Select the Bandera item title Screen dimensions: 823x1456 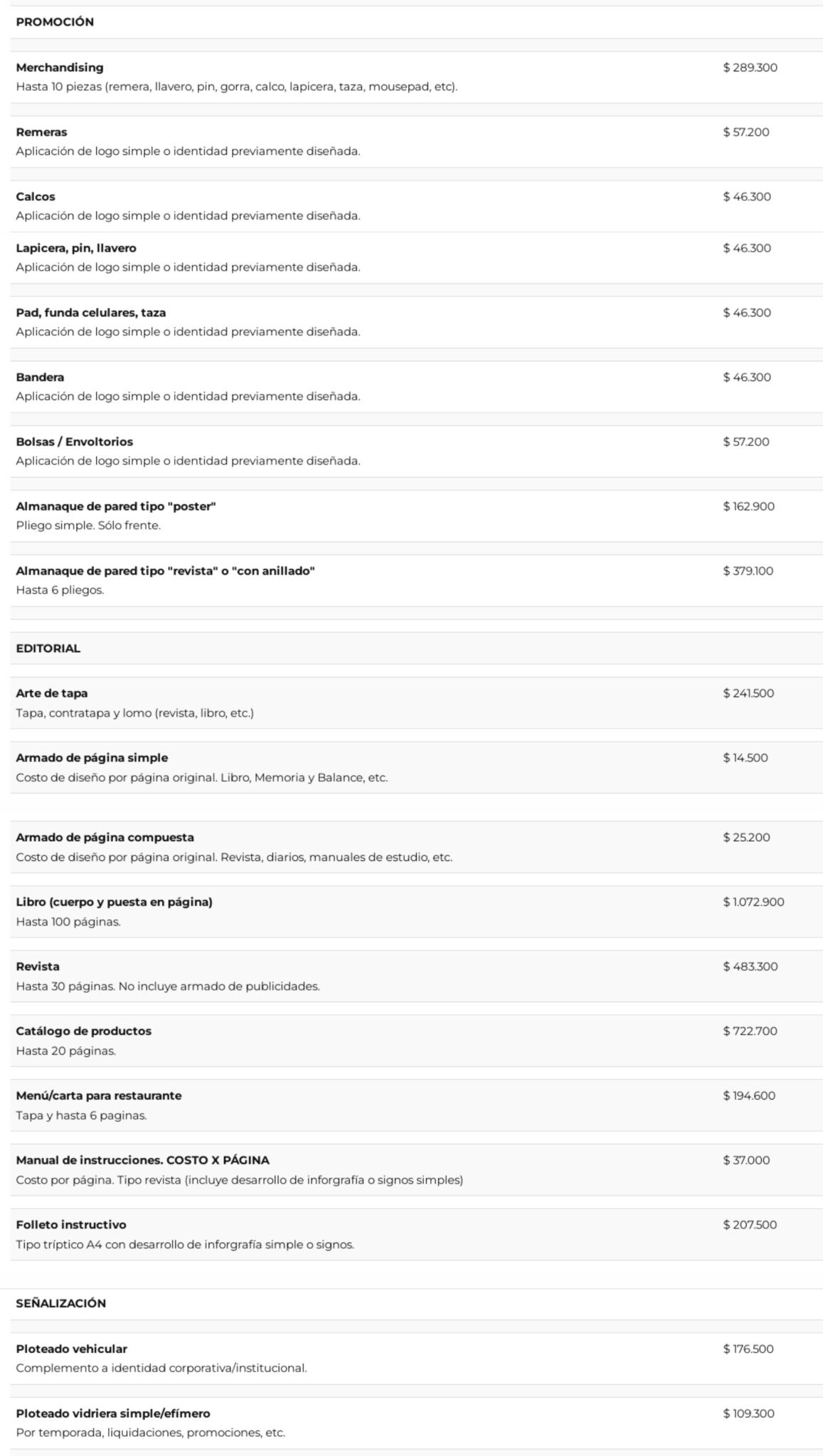click(40, 378)
